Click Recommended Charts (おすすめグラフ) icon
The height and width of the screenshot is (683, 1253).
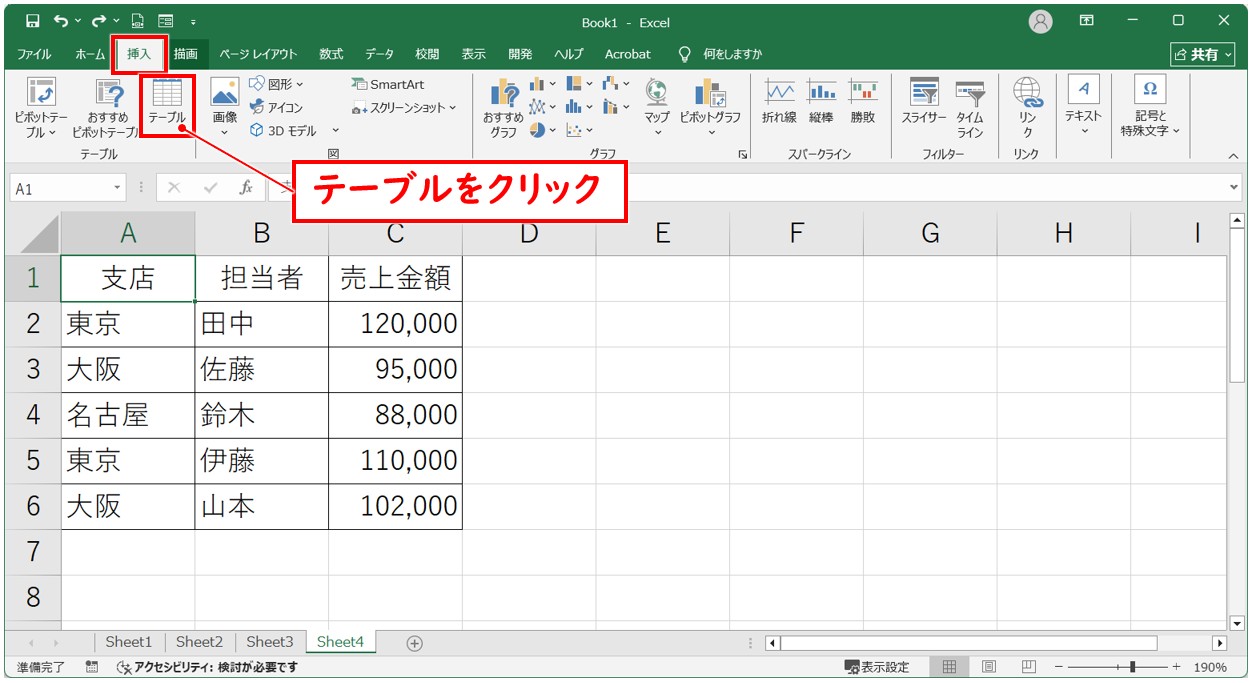pyautogui.click(x=503, y=108)
